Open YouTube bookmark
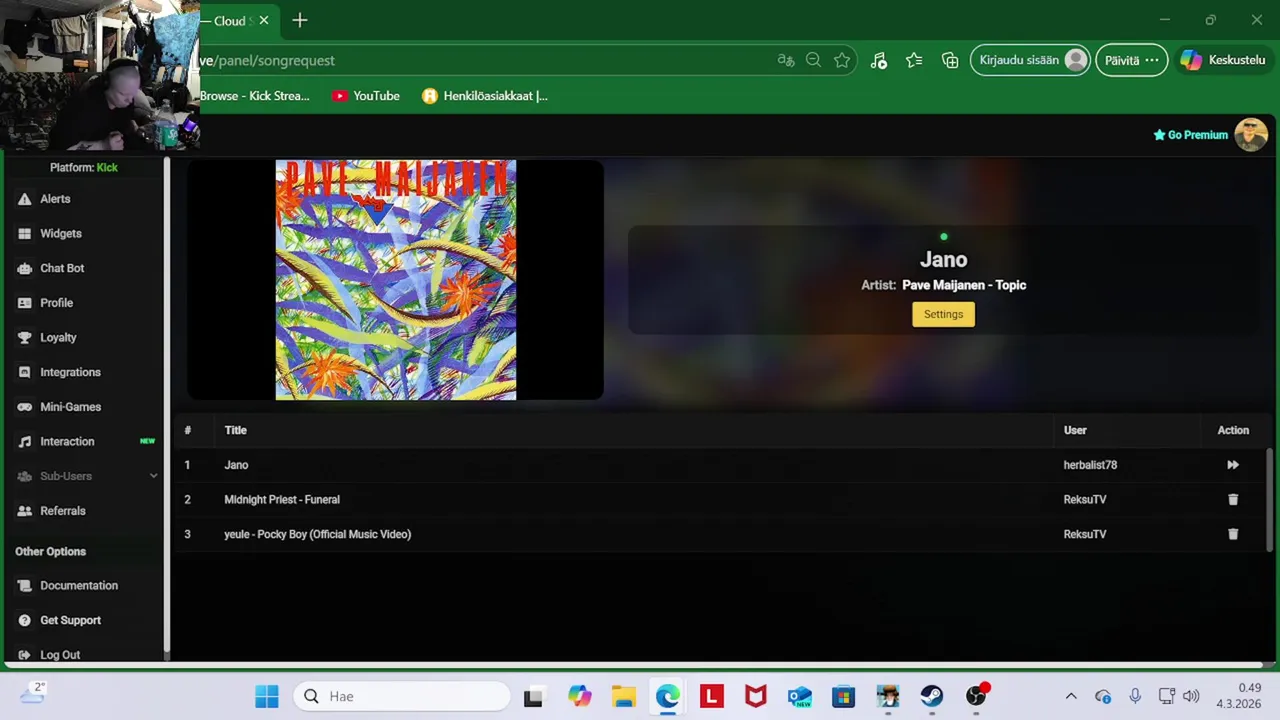The width and height of the screenshot is (1280, 720). 366,96
